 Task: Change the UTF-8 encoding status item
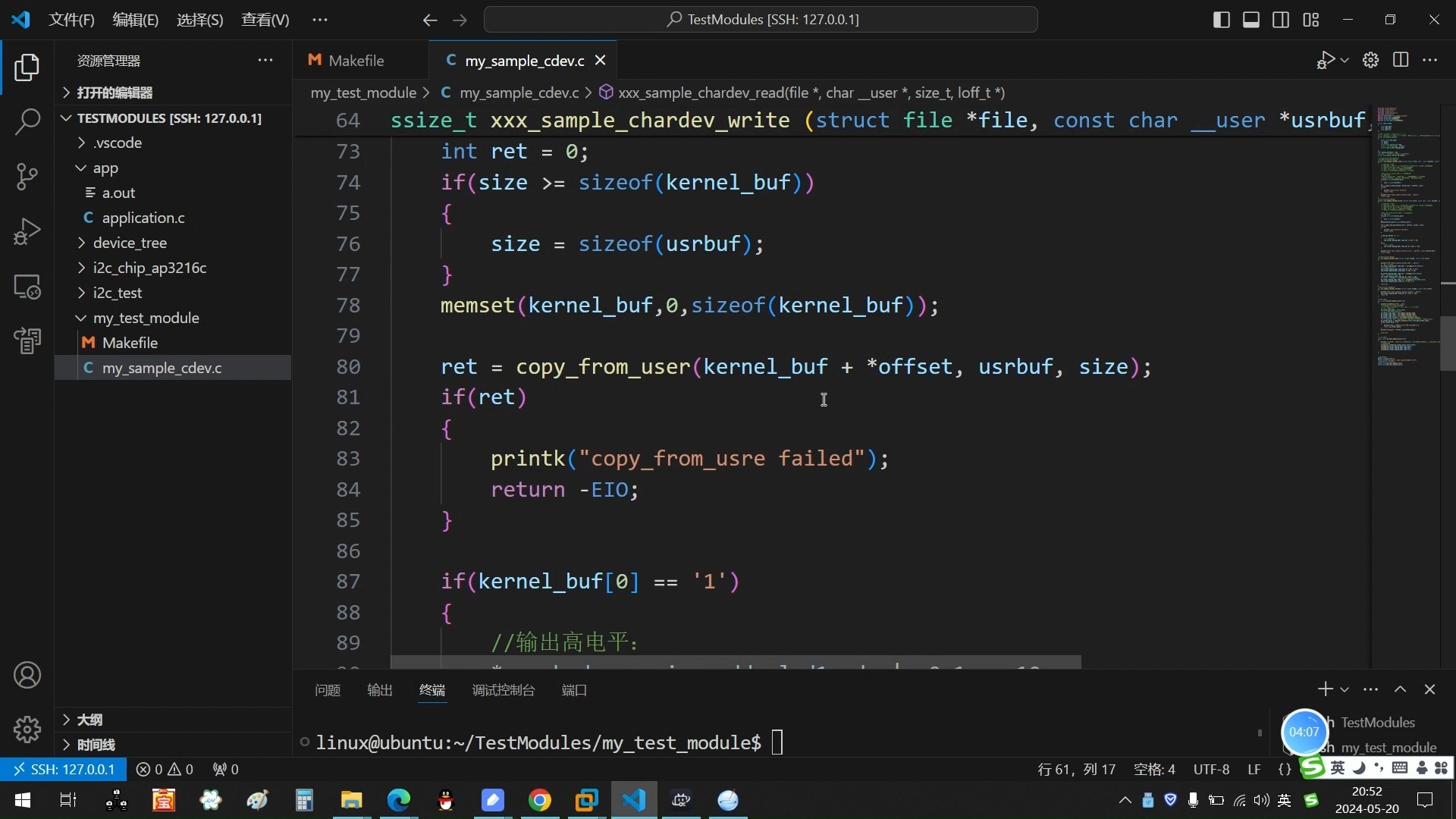(x=1211, y=769)
